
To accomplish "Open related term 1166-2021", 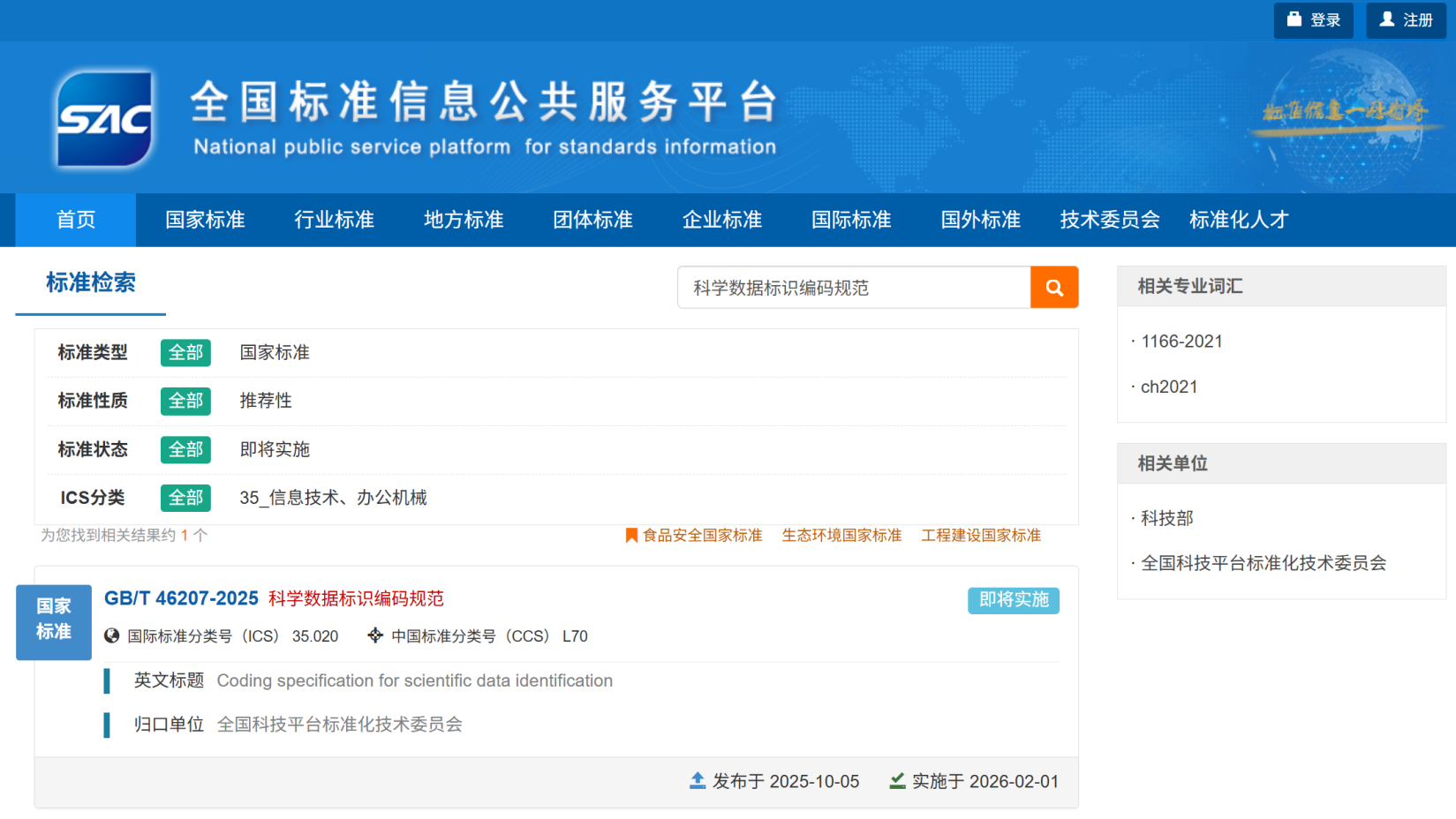I will click(1181, 342).
